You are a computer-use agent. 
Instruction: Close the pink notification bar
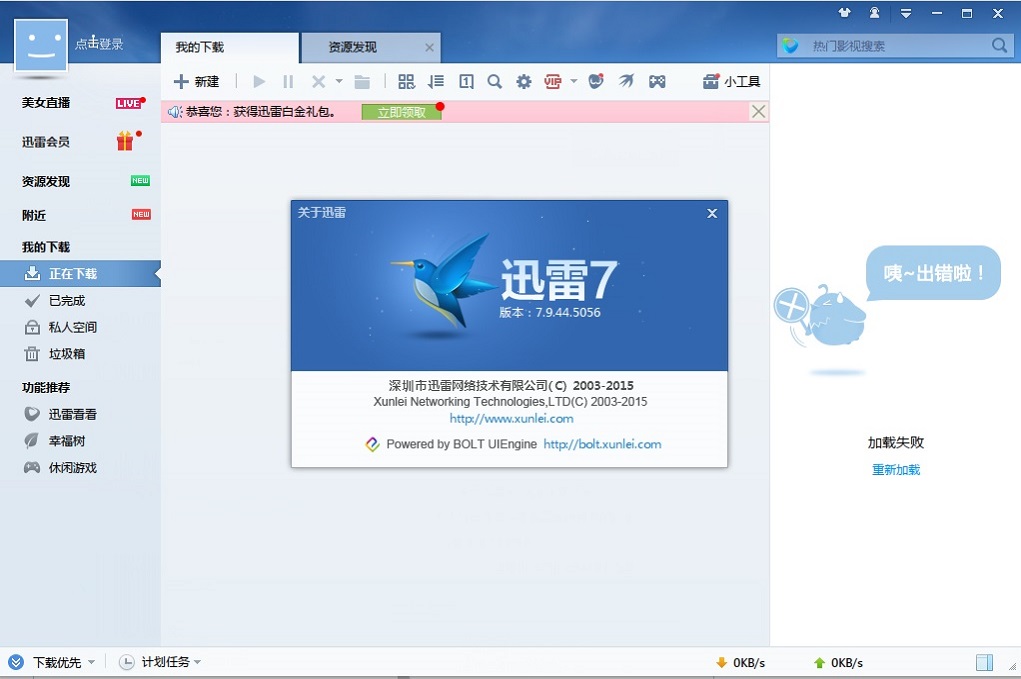click(x=758, y=111)
